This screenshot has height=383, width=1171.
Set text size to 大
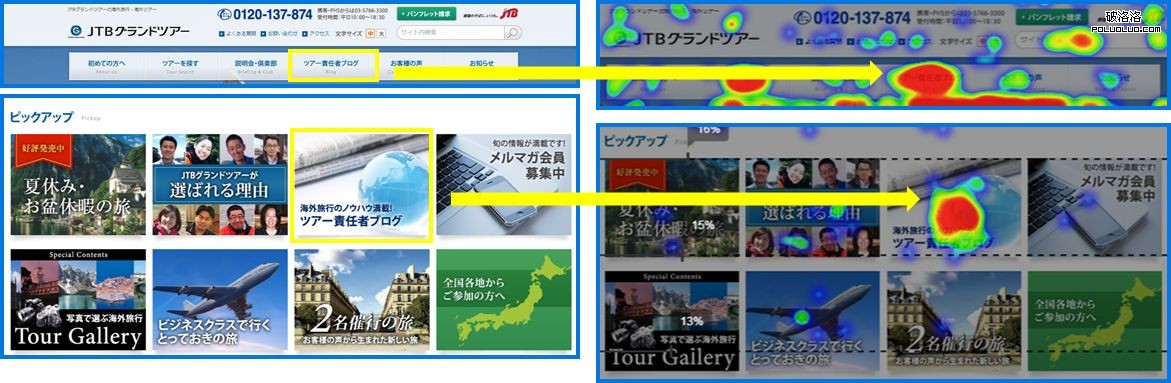click(382, 34)
